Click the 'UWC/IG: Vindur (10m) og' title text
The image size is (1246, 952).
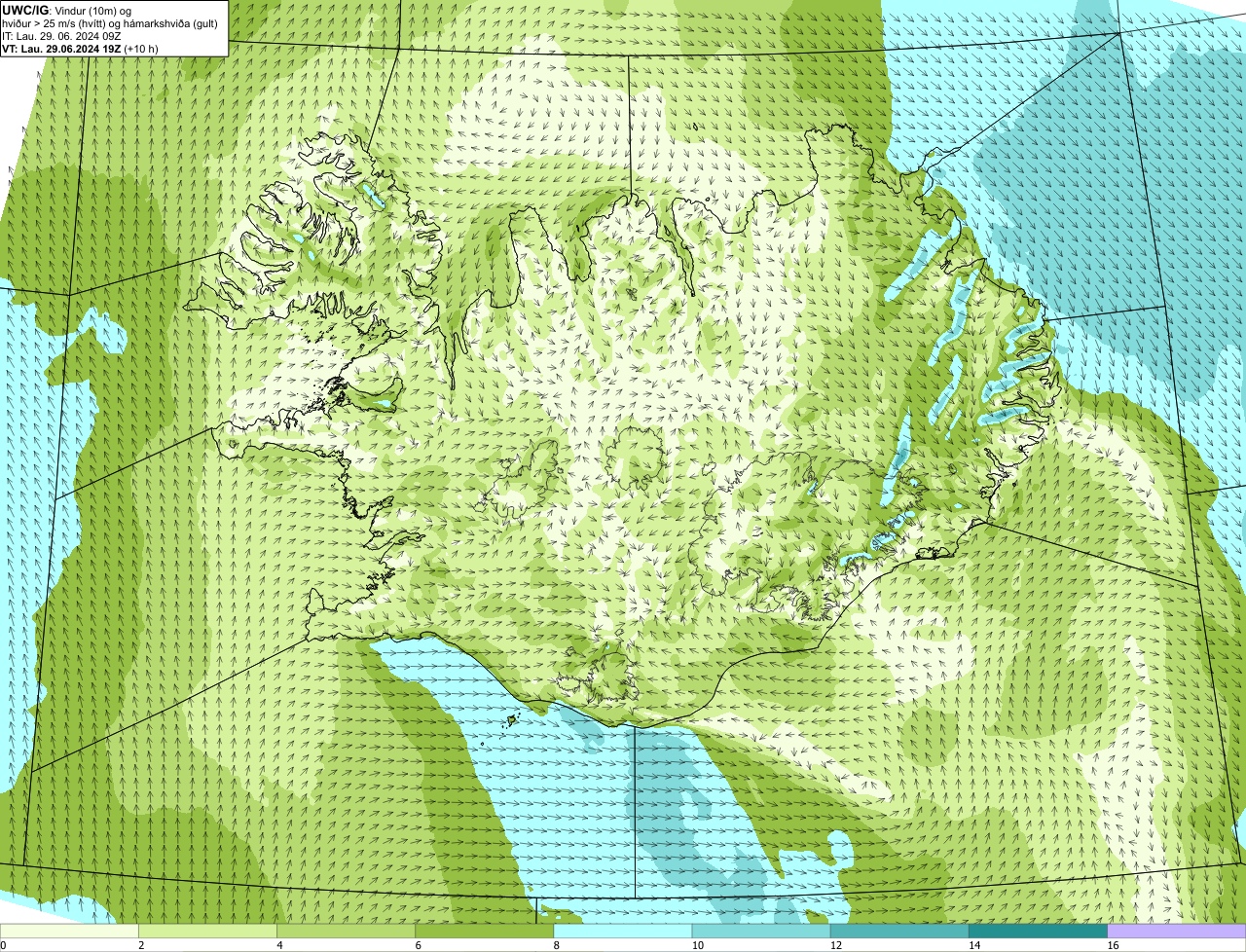[66, 10]
